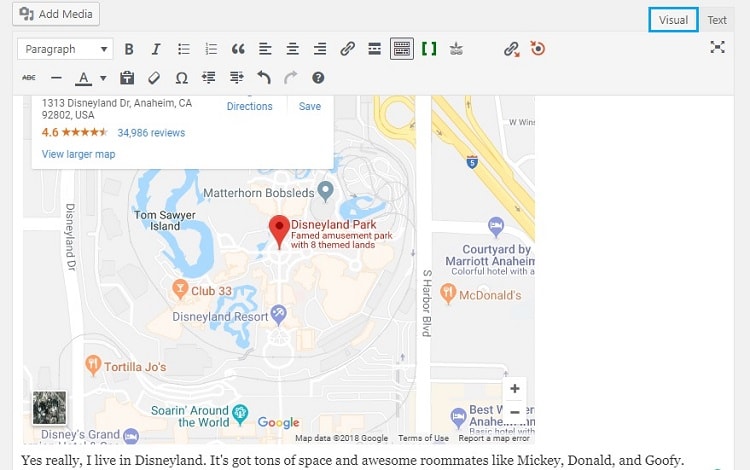Switch to the Text editor tab

pyautogui.click(x=717, y=20)
